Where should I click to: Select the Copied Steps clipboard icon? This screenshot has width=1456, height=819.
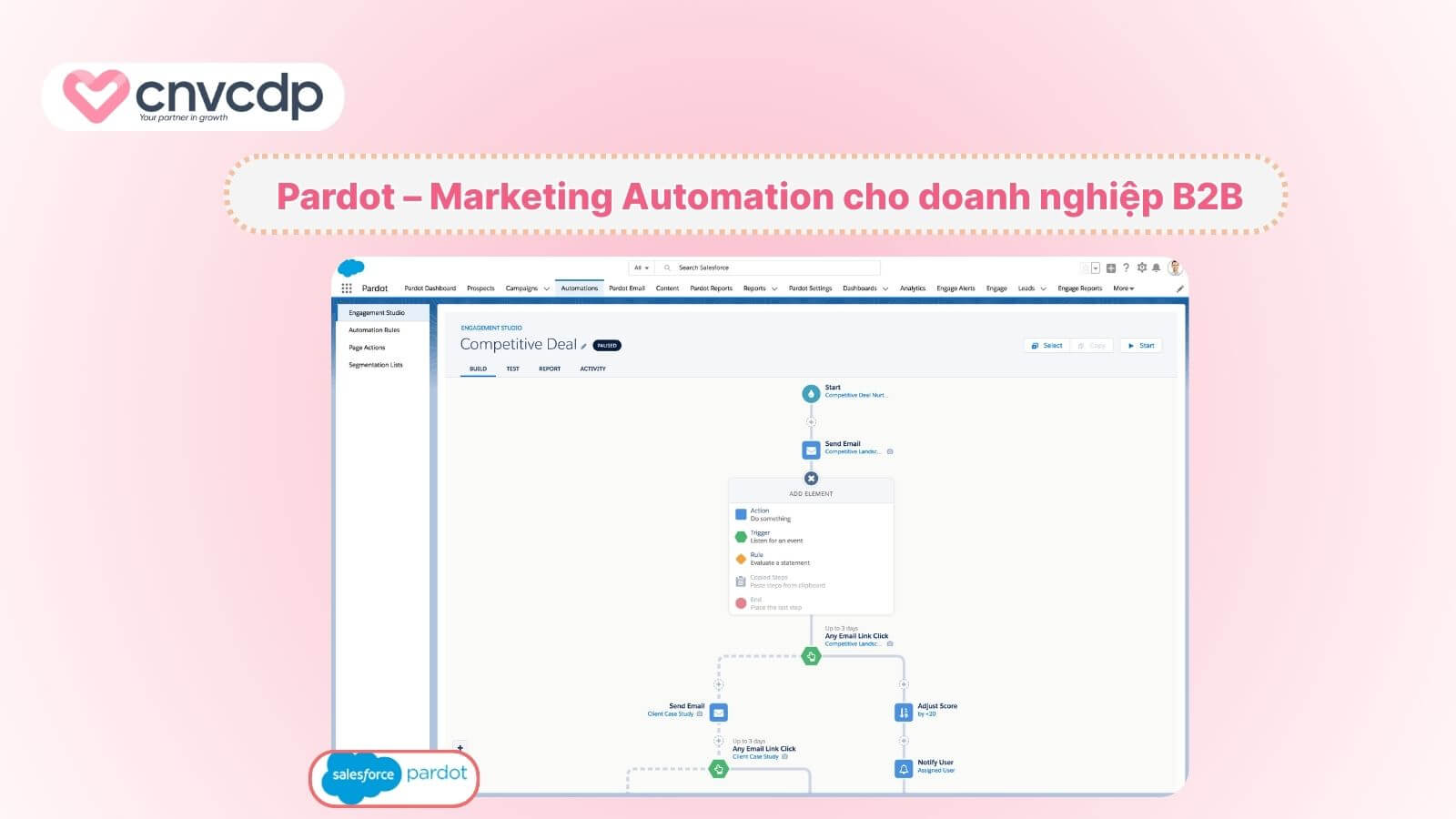(x=741, y=581)
